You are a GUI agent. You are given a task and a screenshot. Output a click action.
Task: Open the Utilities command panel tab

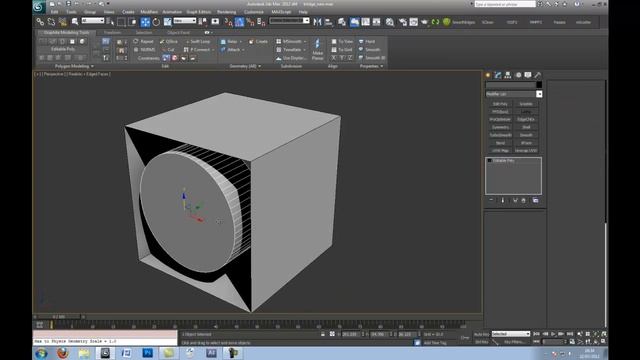point(538,75)
